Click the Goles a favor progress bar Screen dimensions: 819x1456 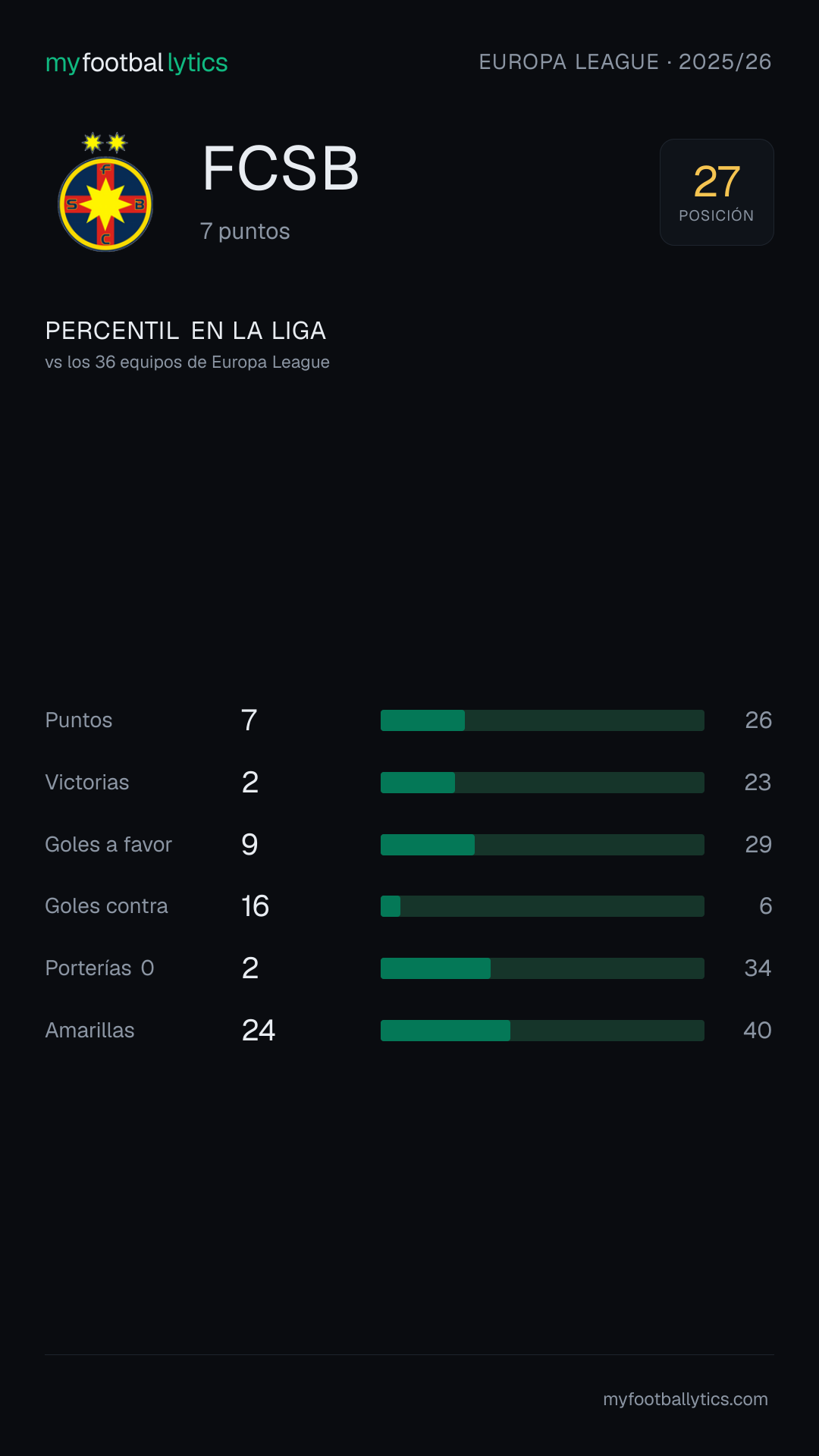[542, 845]
